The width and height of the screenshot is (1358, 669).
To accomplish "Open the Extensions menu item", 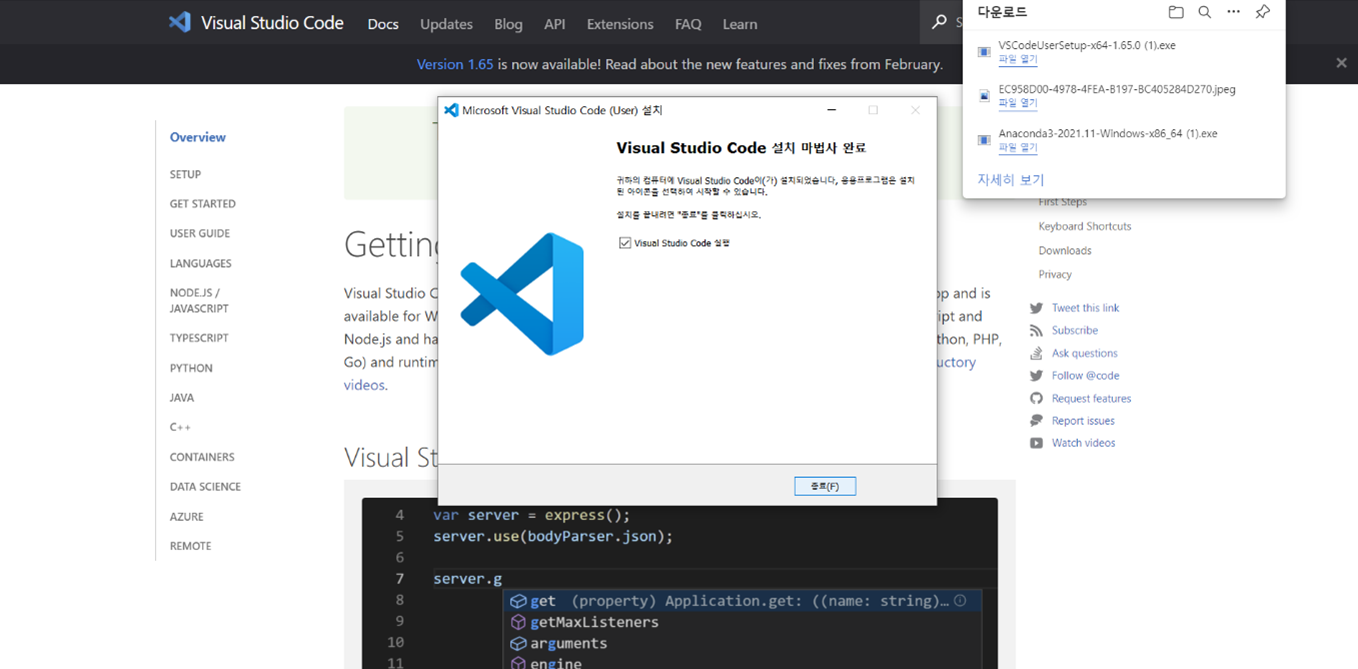I will point(620,24).
